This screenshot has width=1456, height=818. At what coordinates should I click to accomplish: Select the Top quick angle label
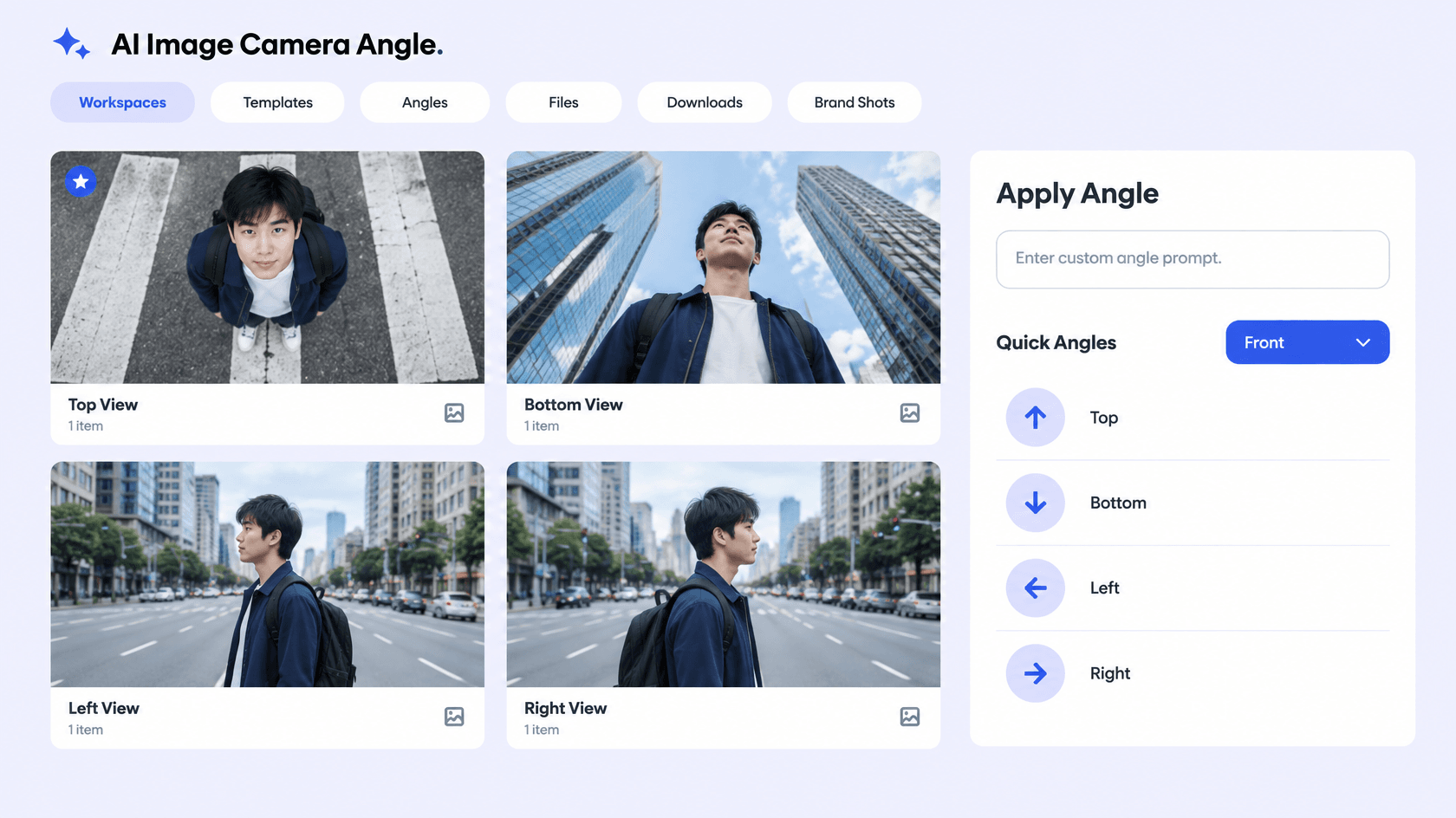coord(1103,418)
